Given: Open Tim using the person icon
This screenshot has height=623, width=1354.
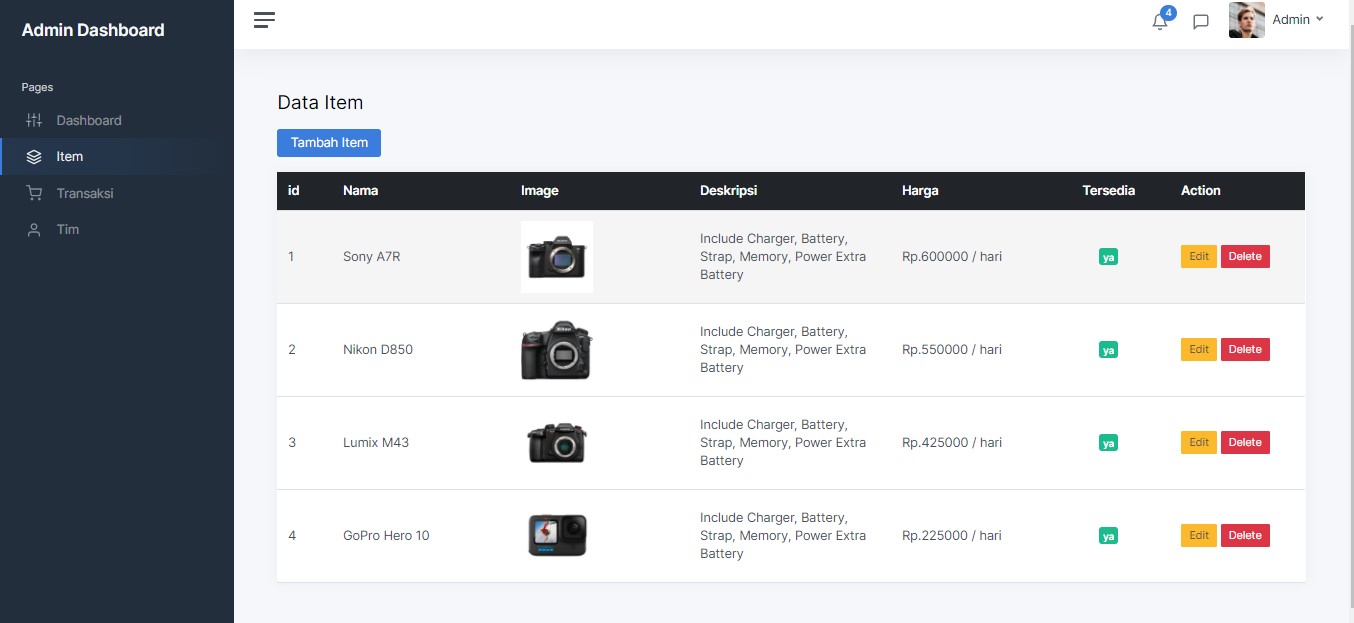Looking at the screenshot, I should click(x=33, y=229).
